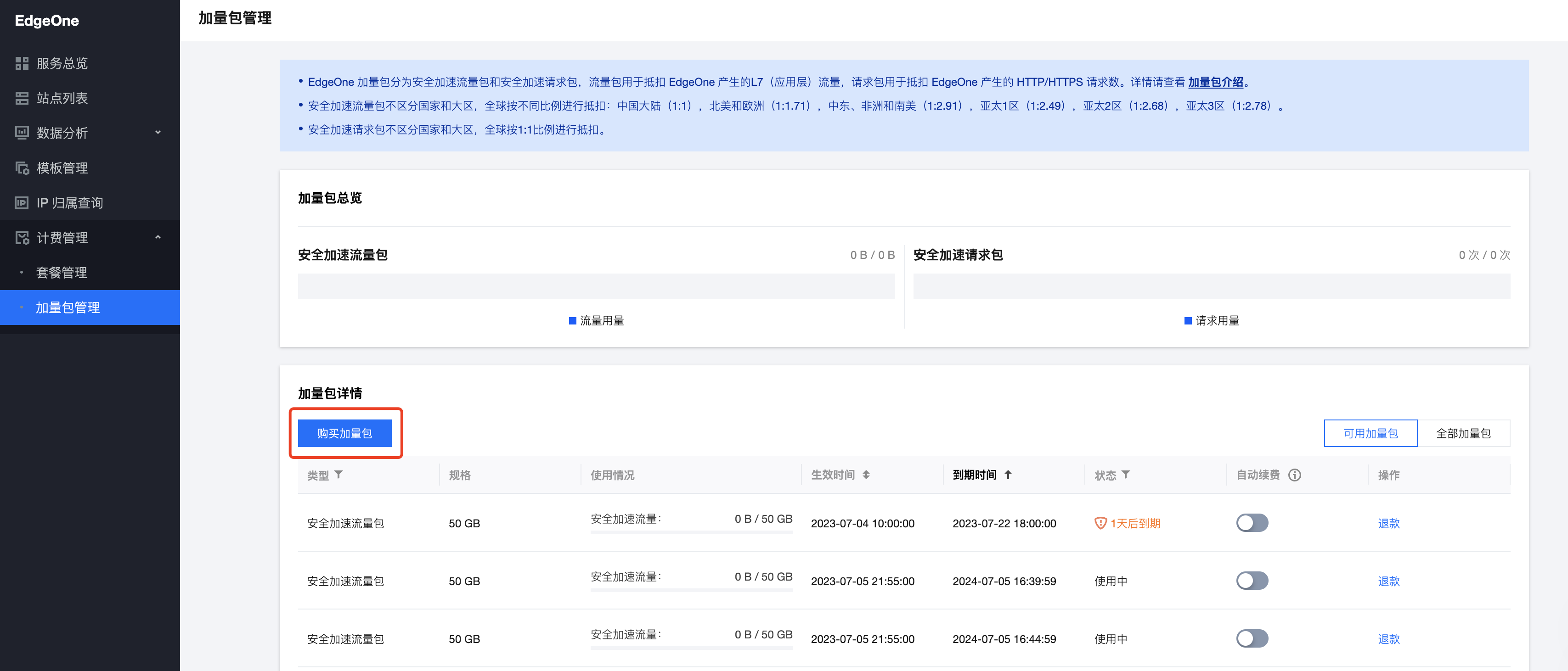Toggle auto-renew for the package expiring 2023-07-22 18:00:00
The height and width of the screenshot is (671, 1568).
(x=1252, y=523)
